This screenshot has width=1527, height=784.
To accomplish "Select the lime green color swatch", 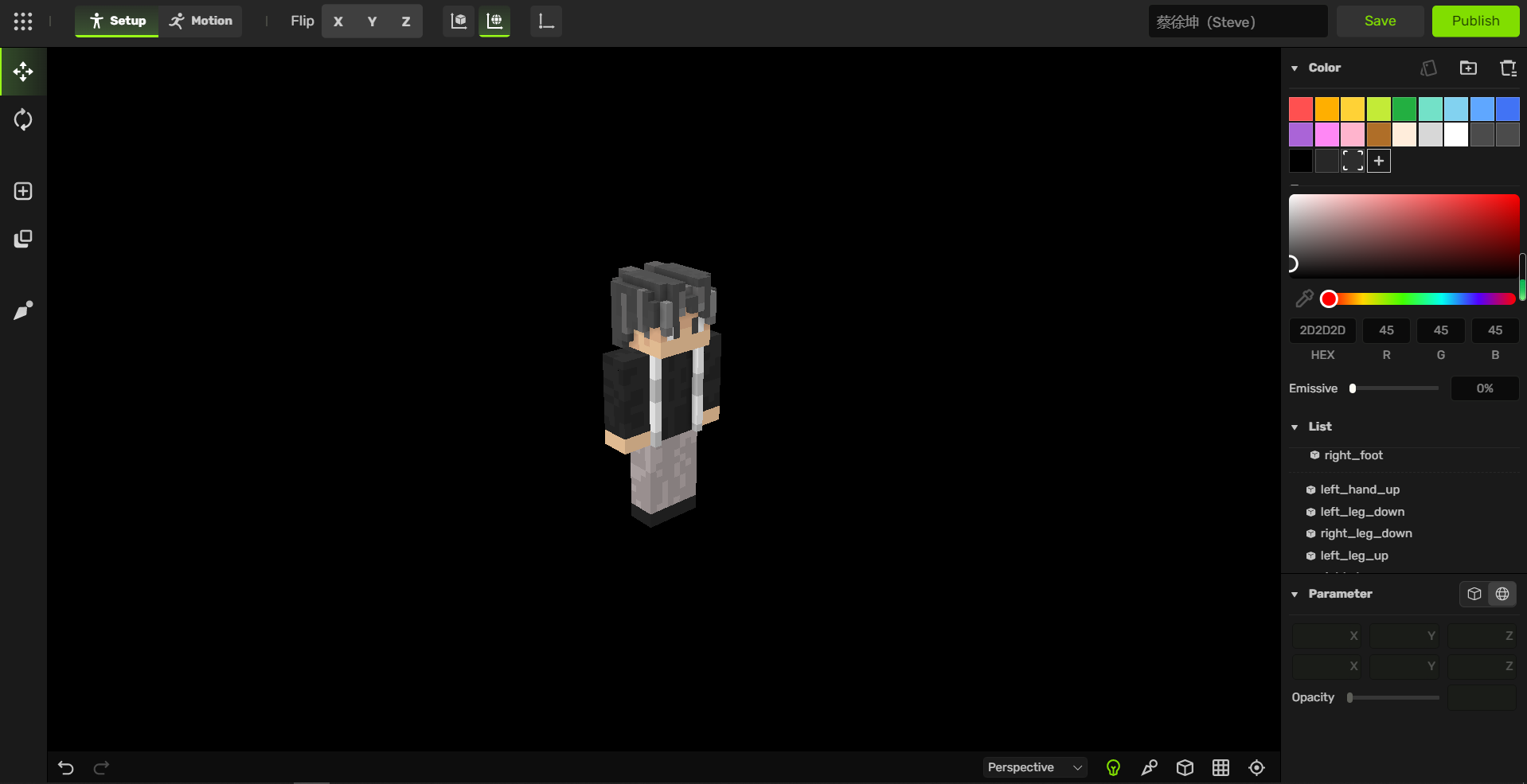I will tap(1379, 109).
